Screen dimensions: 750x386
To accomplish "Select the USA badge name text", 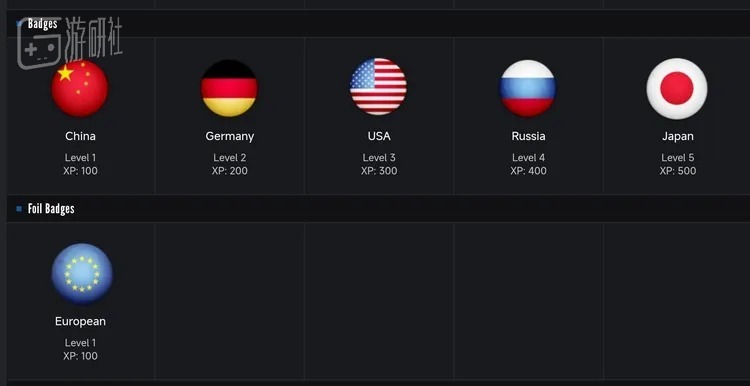I will pyautogui.click(x=379, y=136).
